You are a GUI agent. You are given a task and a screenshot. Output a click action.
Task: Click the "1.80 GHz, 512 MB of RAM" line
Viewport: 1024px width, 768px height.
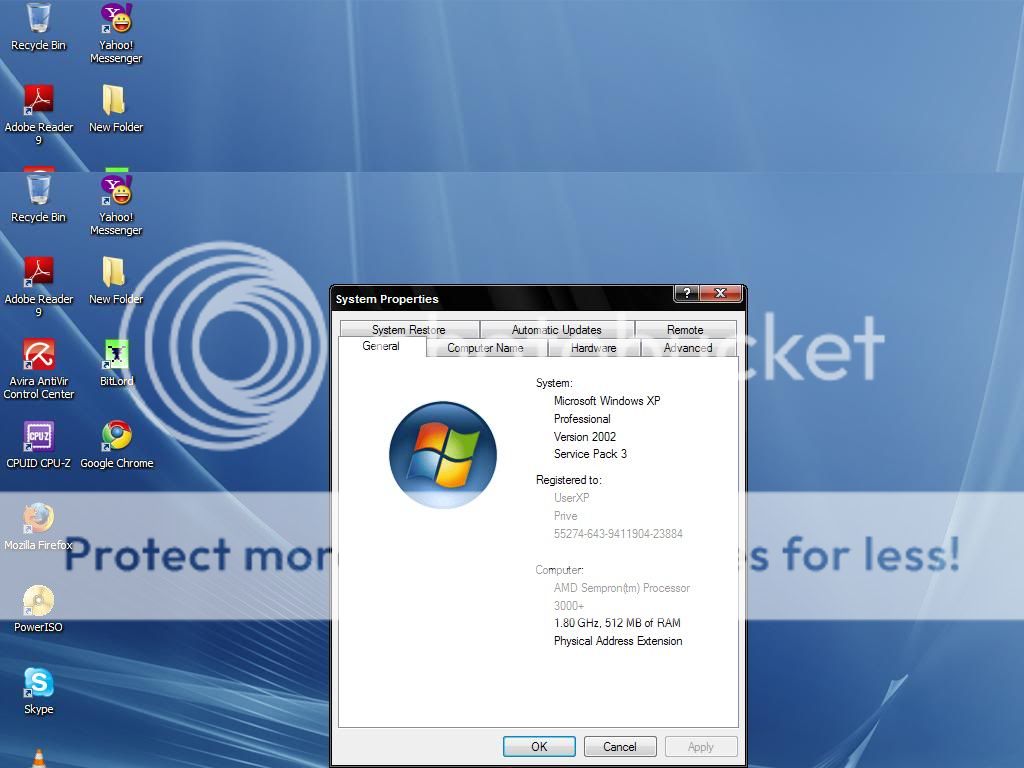(x=617, y=623)
